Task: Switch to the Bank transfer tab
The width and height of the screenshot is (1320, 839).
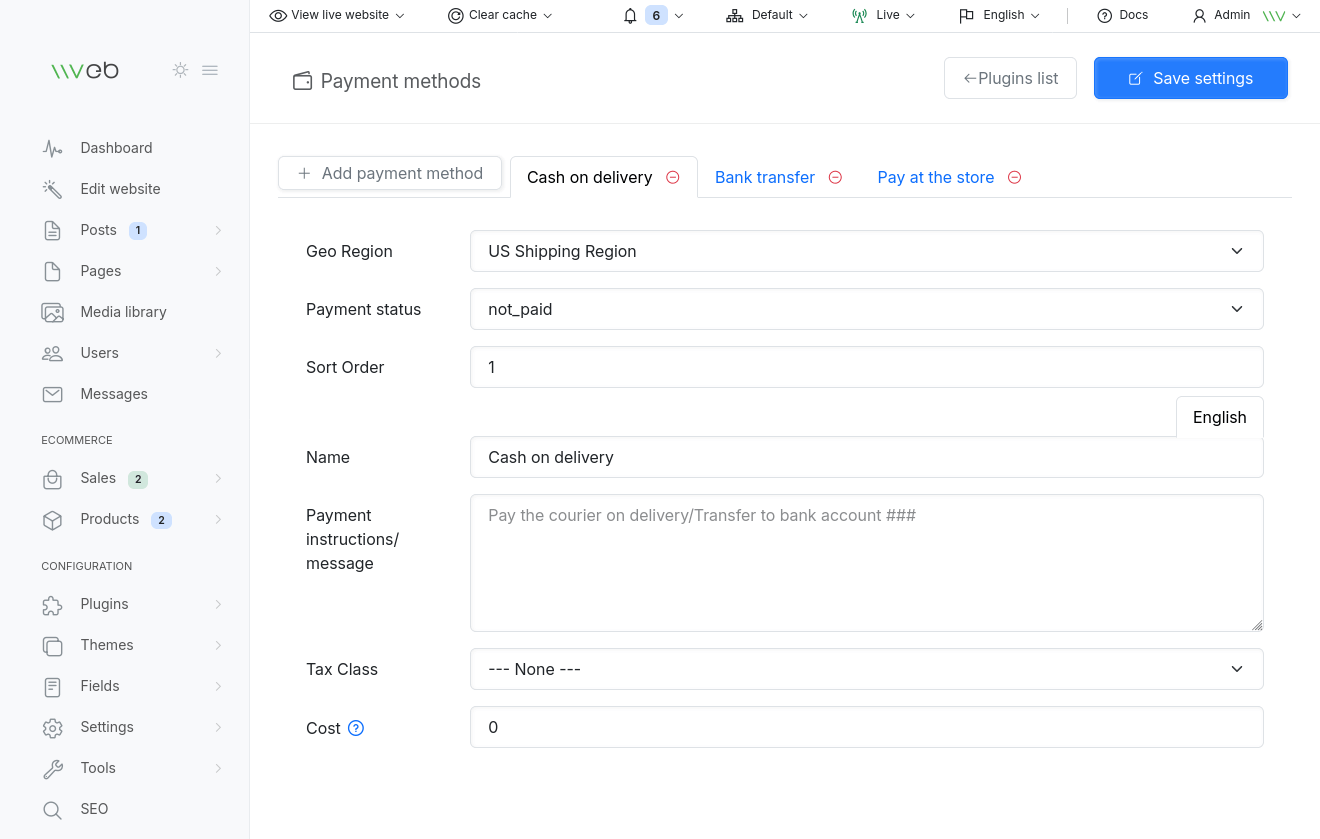Action: 764,177
